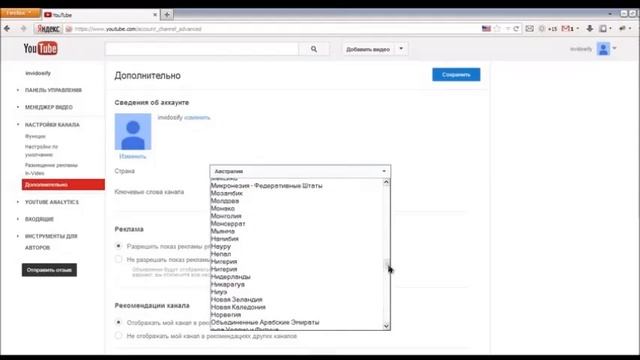The height and width of the screenshot is (360, 640).
Task: Click изменить link next to username
Action: point(197,118)
